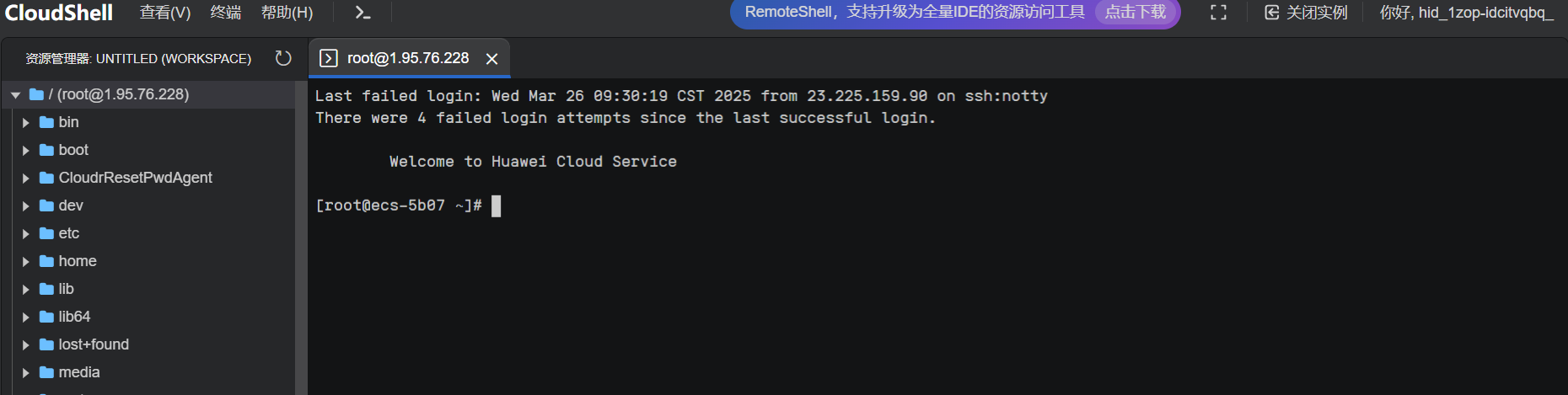Image resolution: width=1568 pixels, height=395 pixels.
Task: Click the root workspace folder icon
Action: 36,94
